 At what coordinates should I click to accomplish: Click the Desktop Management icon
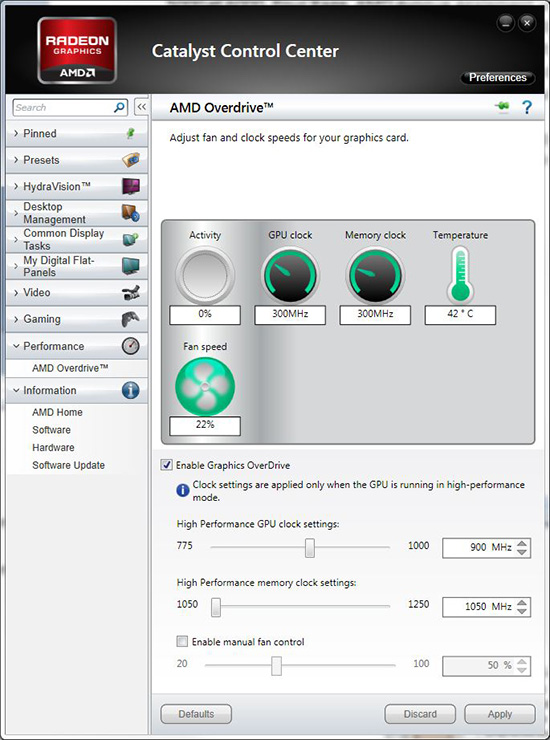click(x=131, y=213)
